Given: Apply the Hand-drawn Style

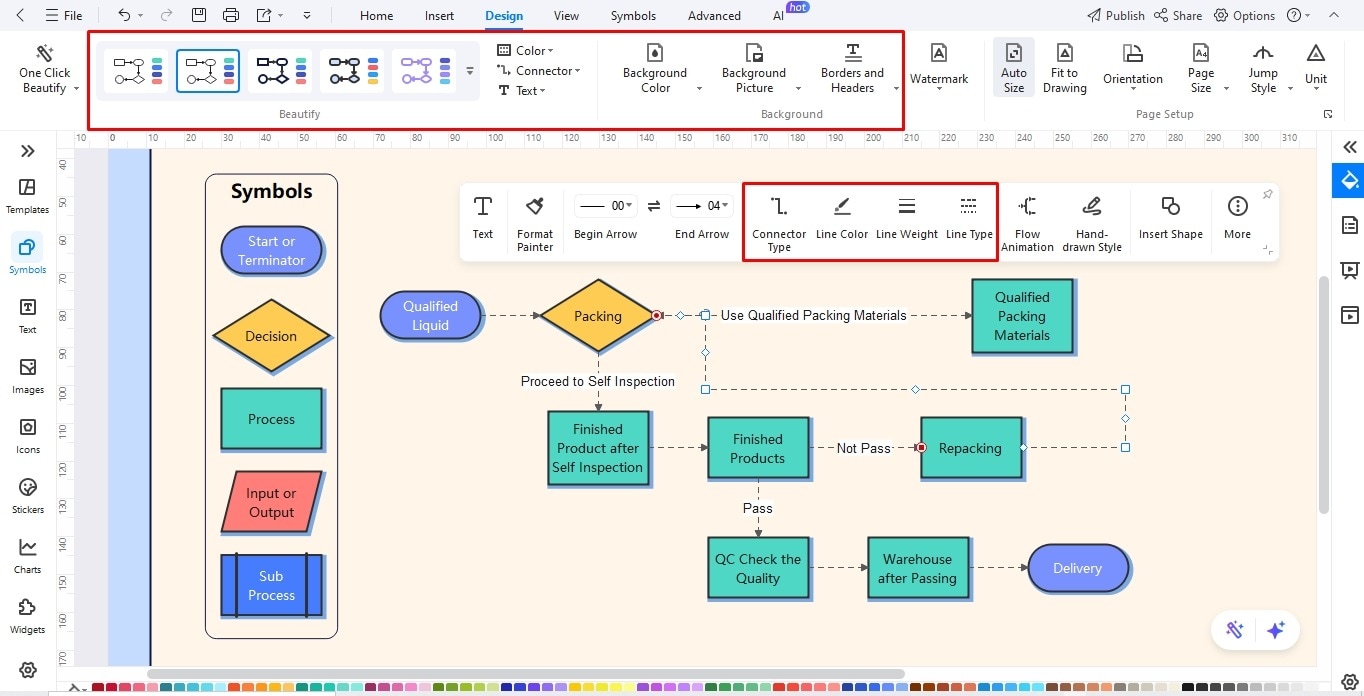Looking at the screenshot, I should (1092, 223).
